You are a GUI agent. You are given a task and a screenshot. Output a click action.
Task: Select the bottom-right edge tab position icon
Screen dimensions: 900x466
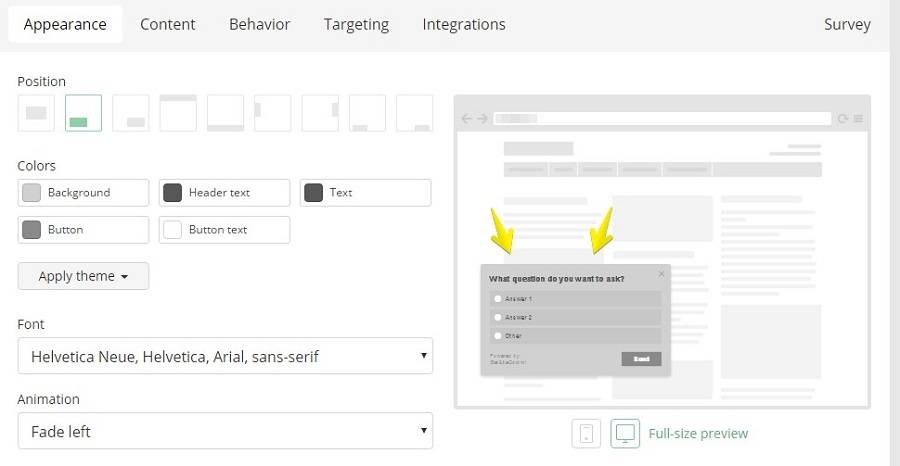pyautogui.click(x=414, y=113)
